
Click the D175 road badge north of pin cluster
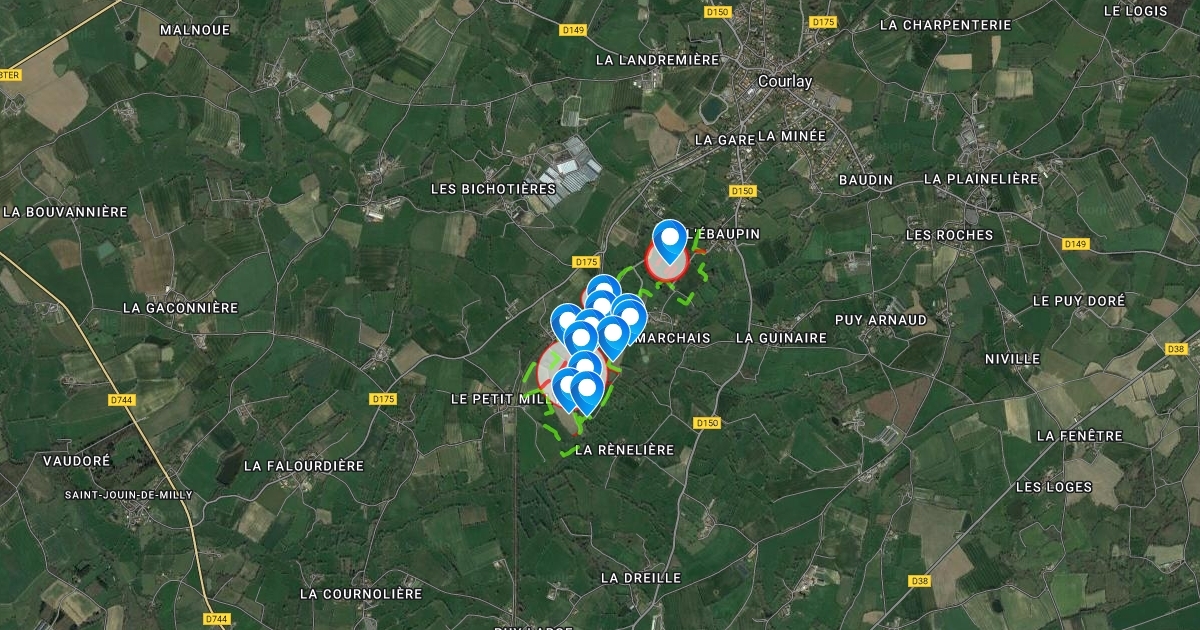coord(586,262)
